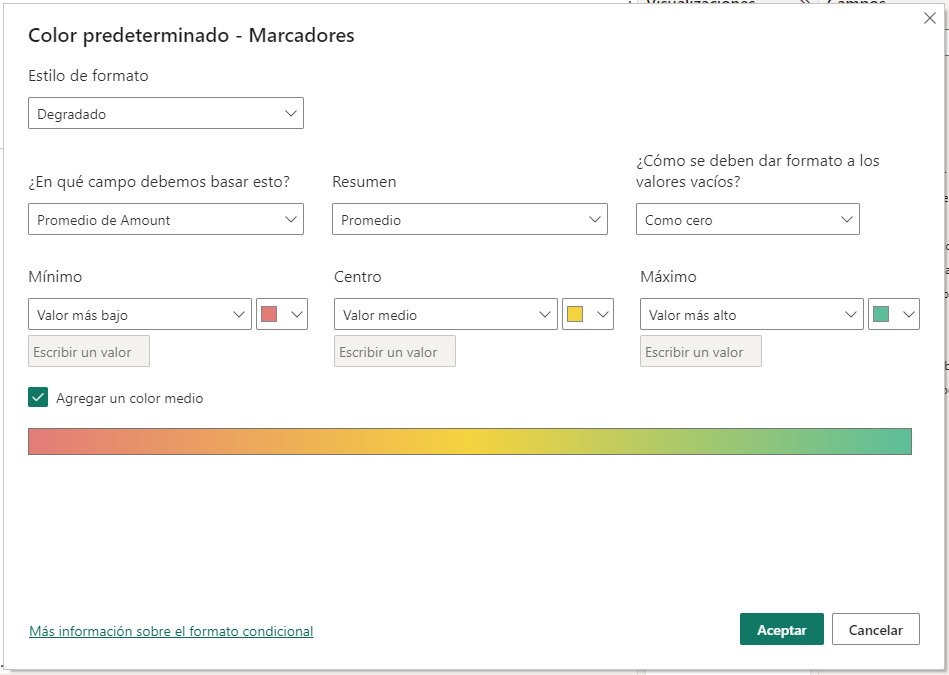Expand the Como cero empty values dropdown

747,220
